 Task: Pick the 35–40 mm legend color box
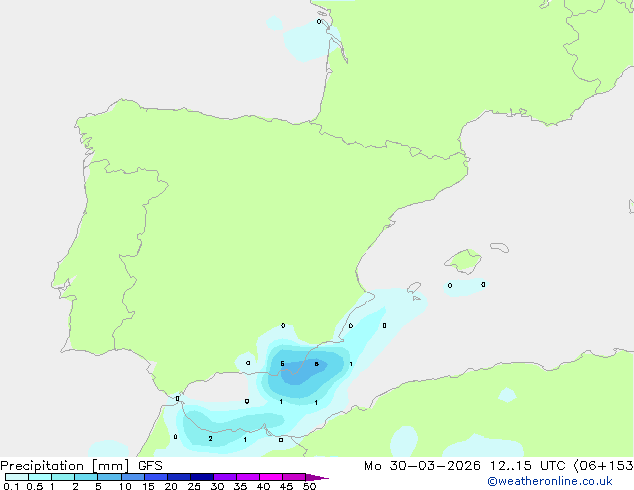coord(248,477)
